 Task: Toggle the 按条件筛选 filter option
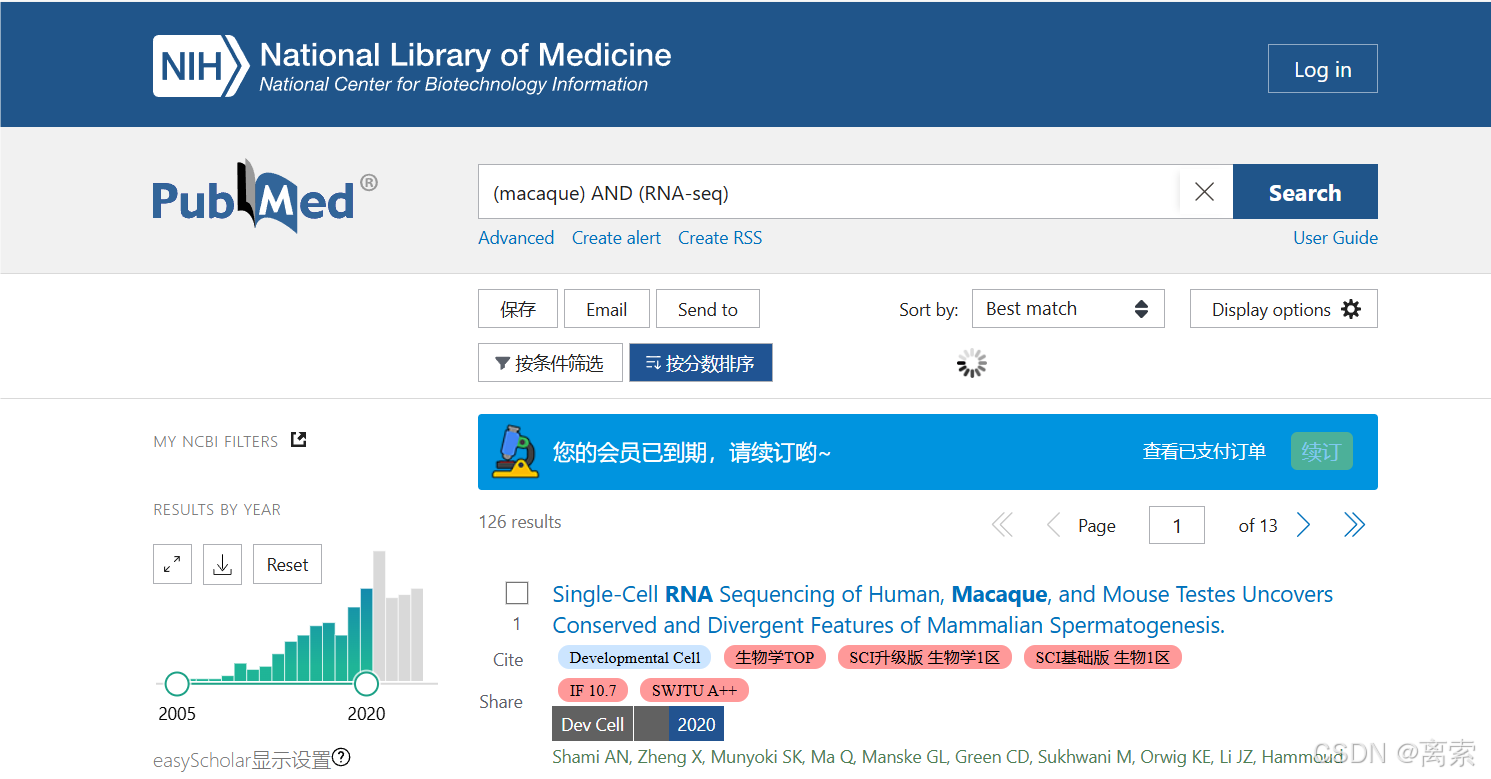pos(550,362)
